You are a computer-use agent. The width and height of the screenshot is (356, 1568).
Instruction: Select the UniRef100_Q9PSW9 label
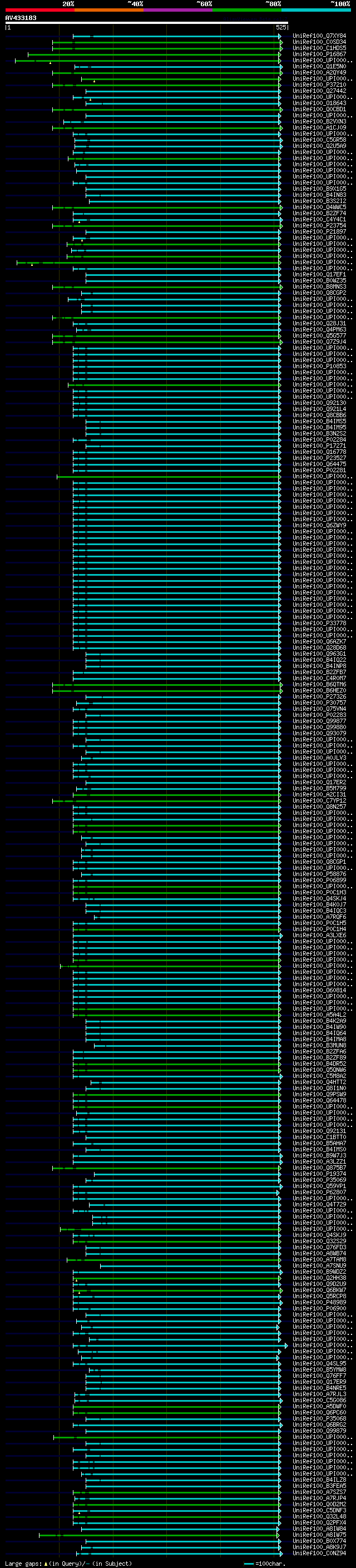[x=319, y=1094]
